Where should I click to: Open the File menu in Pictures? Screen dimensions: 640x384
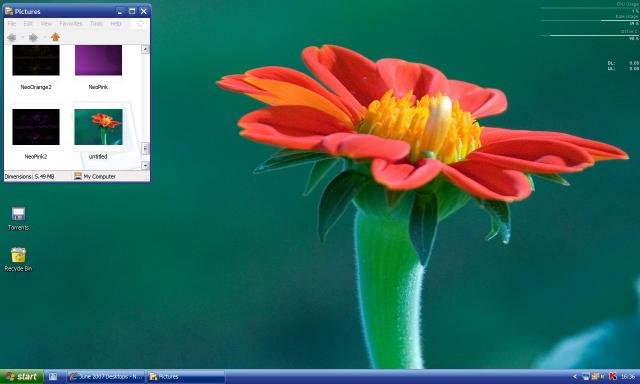12,24
